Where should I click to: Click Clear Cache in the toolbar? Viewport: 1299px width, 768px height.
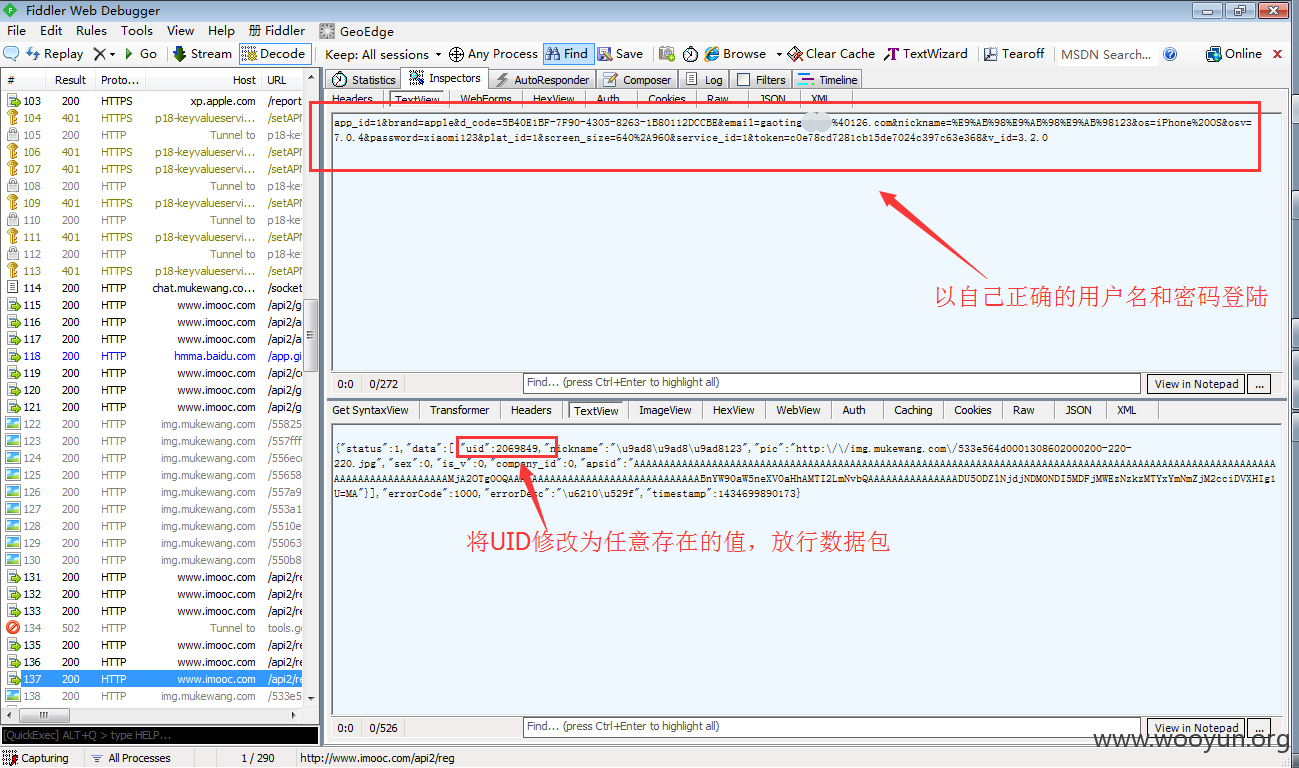[x=832, y=54]
